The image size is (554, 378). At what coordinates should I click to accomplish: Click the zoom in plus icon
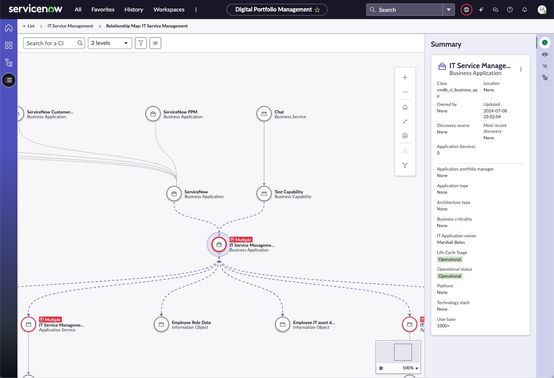tap(405, 77)
